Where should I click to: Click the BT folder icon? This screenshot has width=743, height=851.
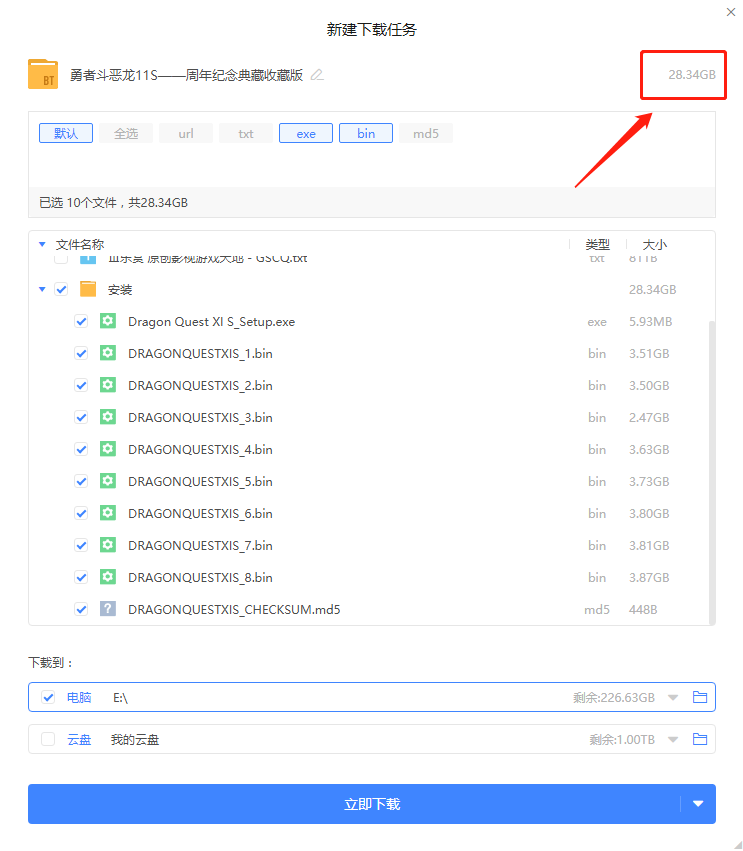click(43, 74)
